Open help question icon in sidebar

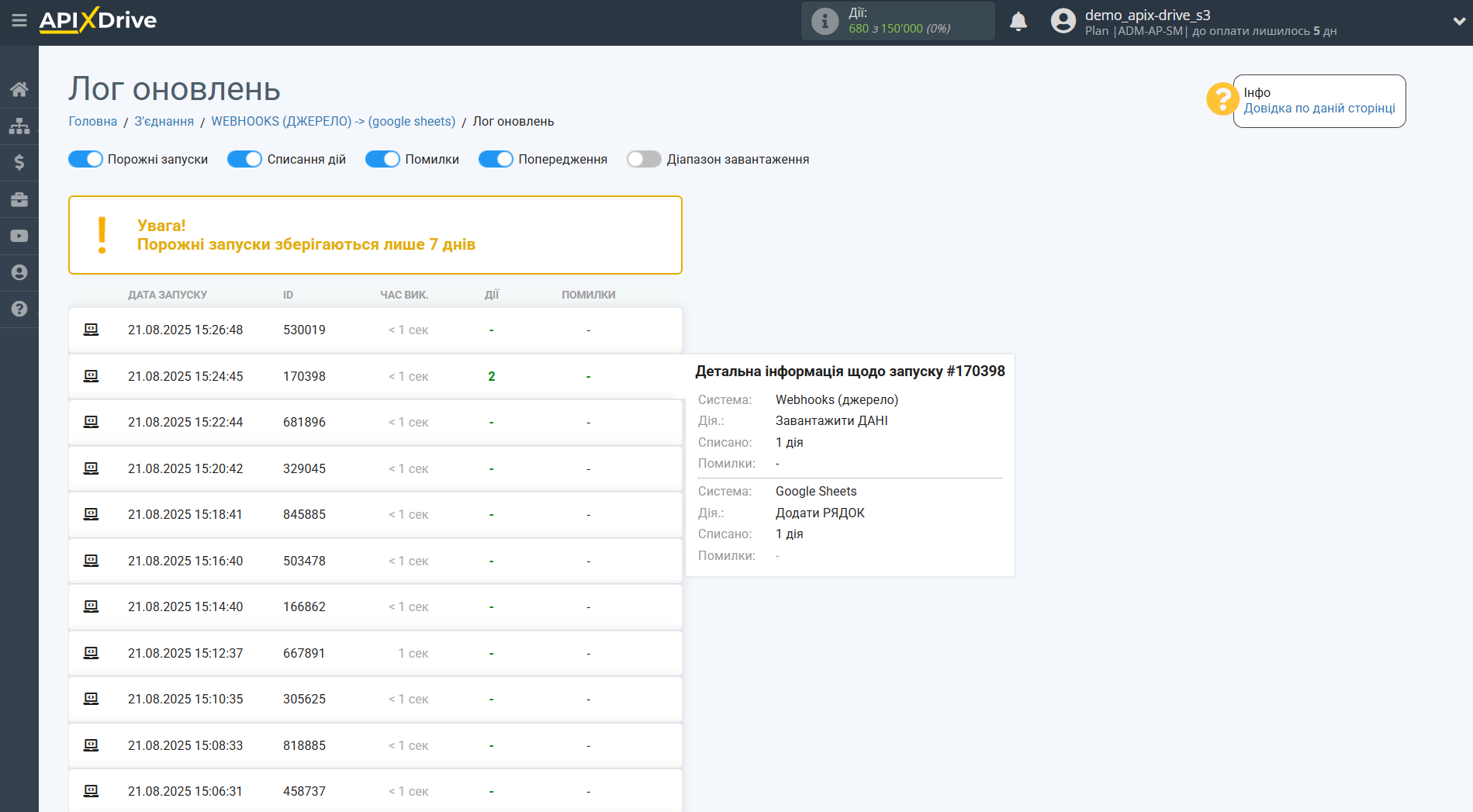pos(19,309)
